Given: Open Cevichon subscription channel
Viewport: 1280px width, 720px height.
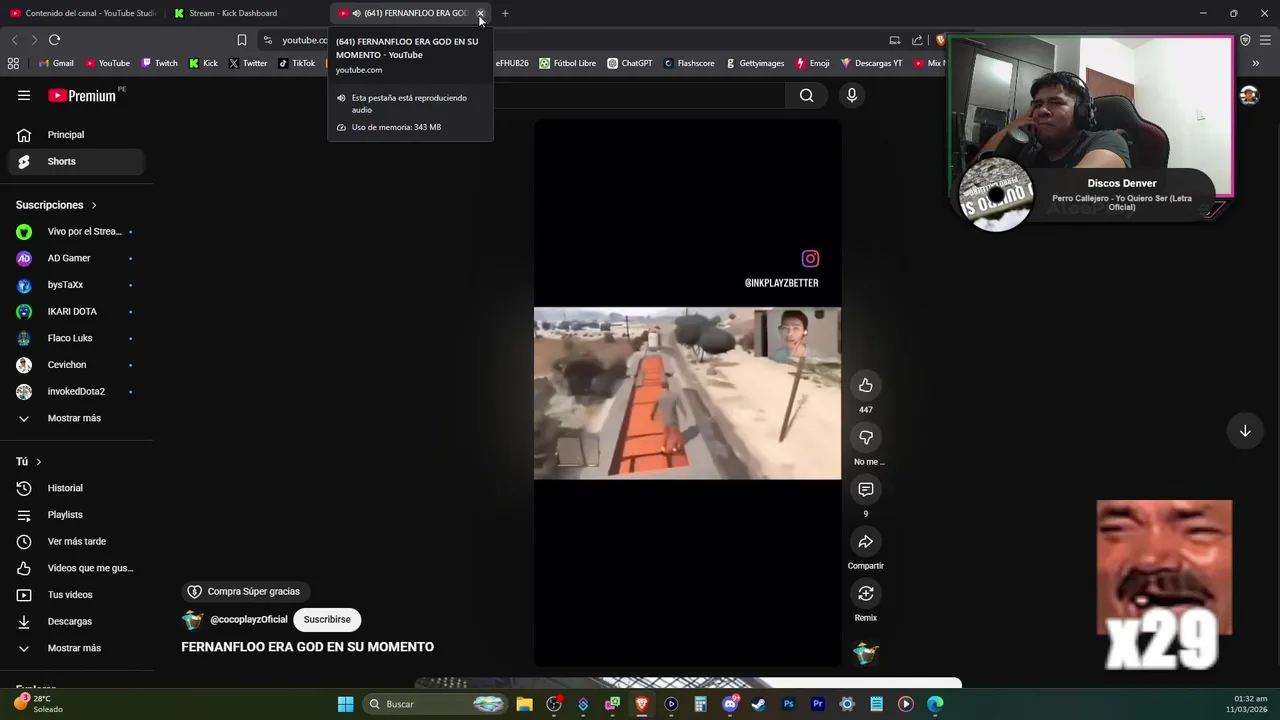Looking at the screenshot, I should (77, 365).
